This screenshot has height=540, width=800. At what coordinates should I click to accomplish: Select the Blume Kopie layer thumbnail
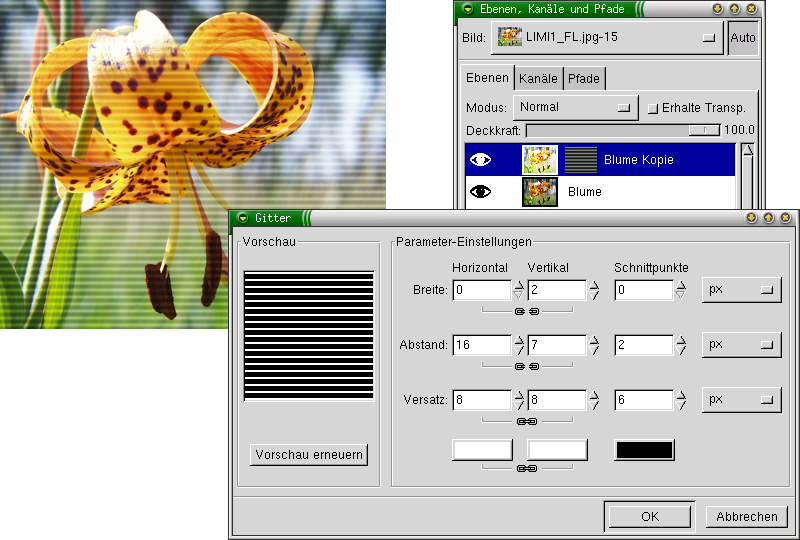click(x=540, y=160)
